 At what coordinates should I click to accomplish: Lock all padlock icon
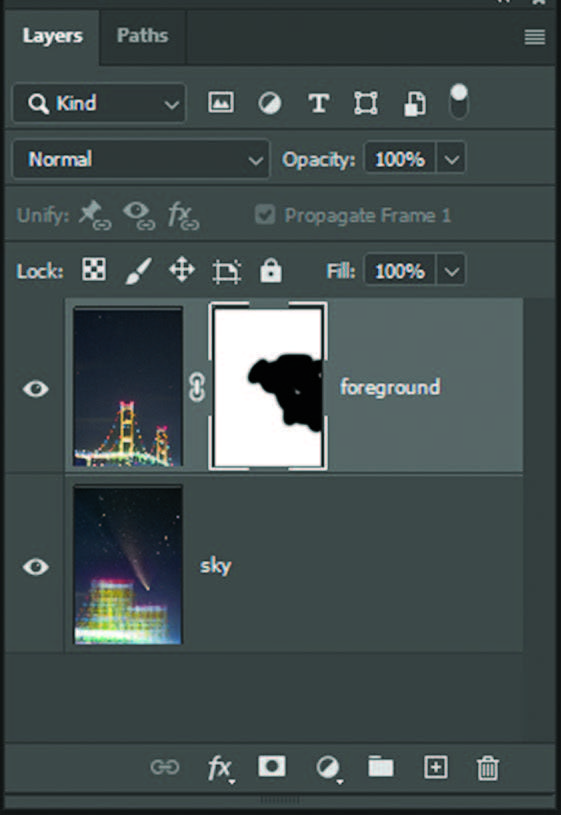(271, 270)
